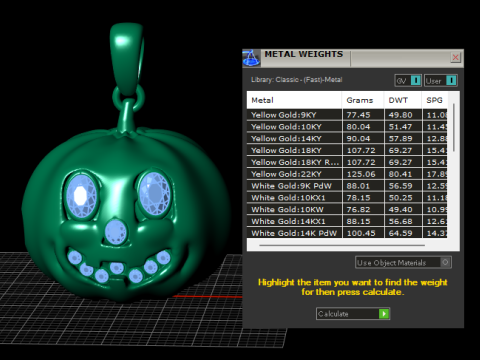480x360 pixels.
Task: Select the White Gold:9K PdW row
Action: [347, 186]
